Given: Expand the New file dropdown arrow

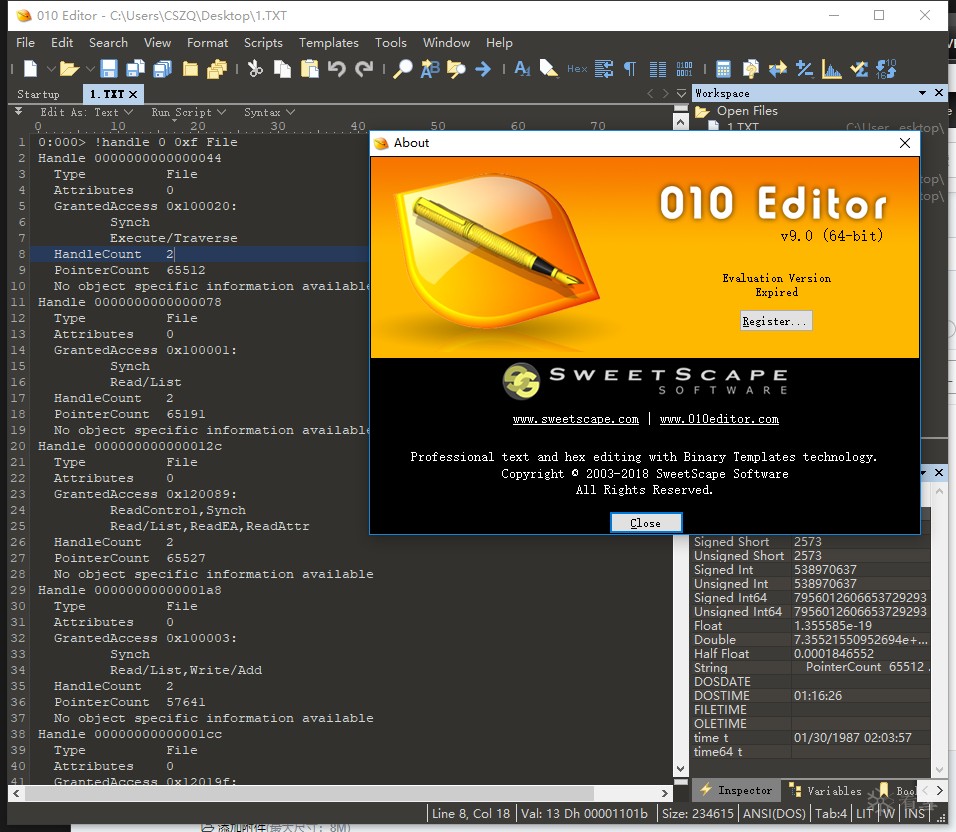Looking at the screenshot, I should [x=51, y=69].
